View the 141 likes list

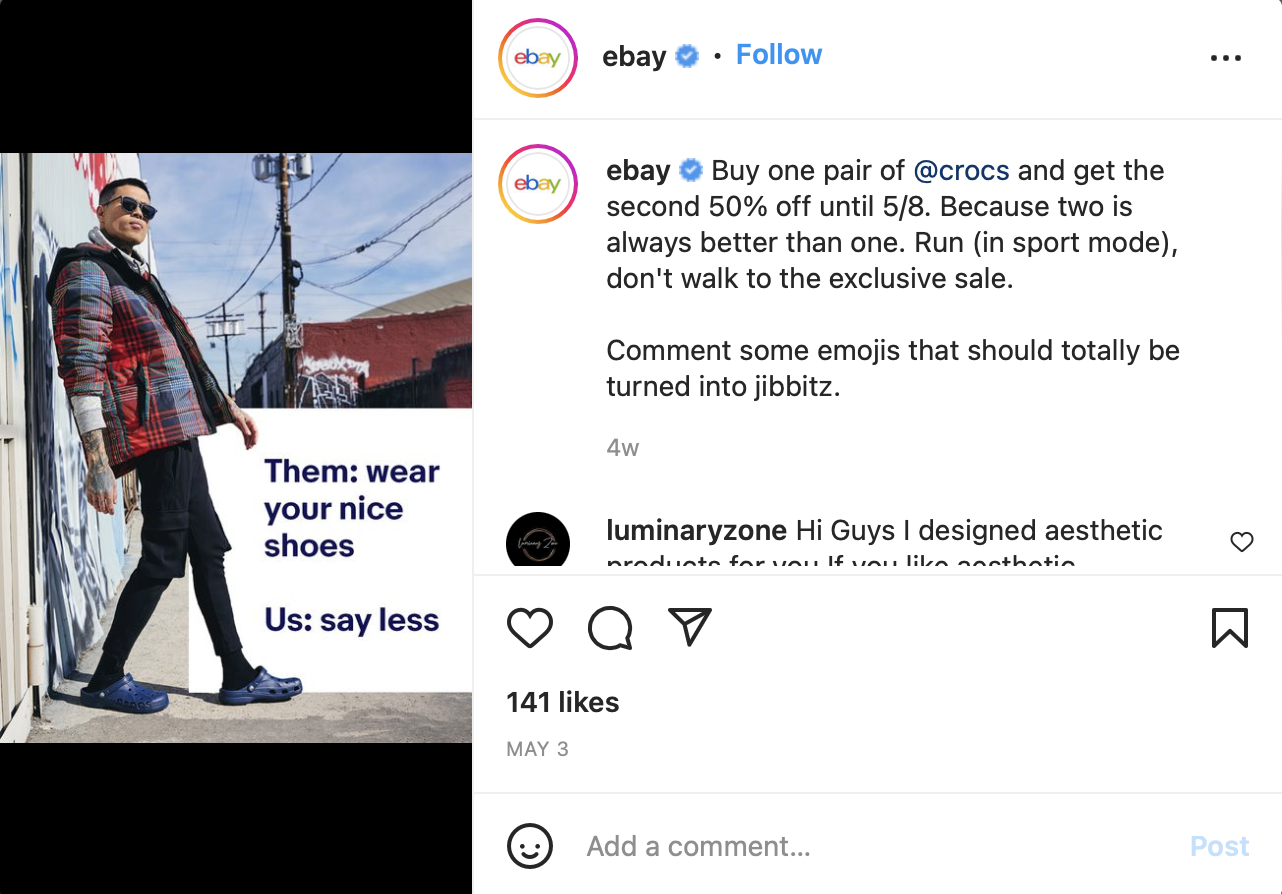coord(563,702)
